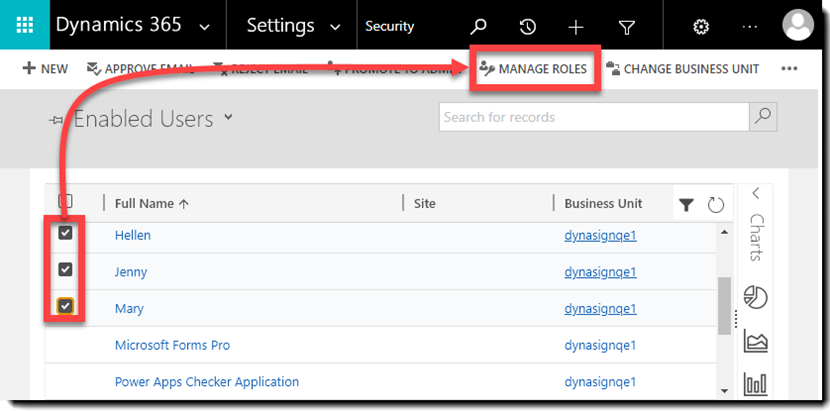The height and width of the screenshot is (411, 830).
Task: Expand the Enabled Users view selector
Action: point(228,117)
